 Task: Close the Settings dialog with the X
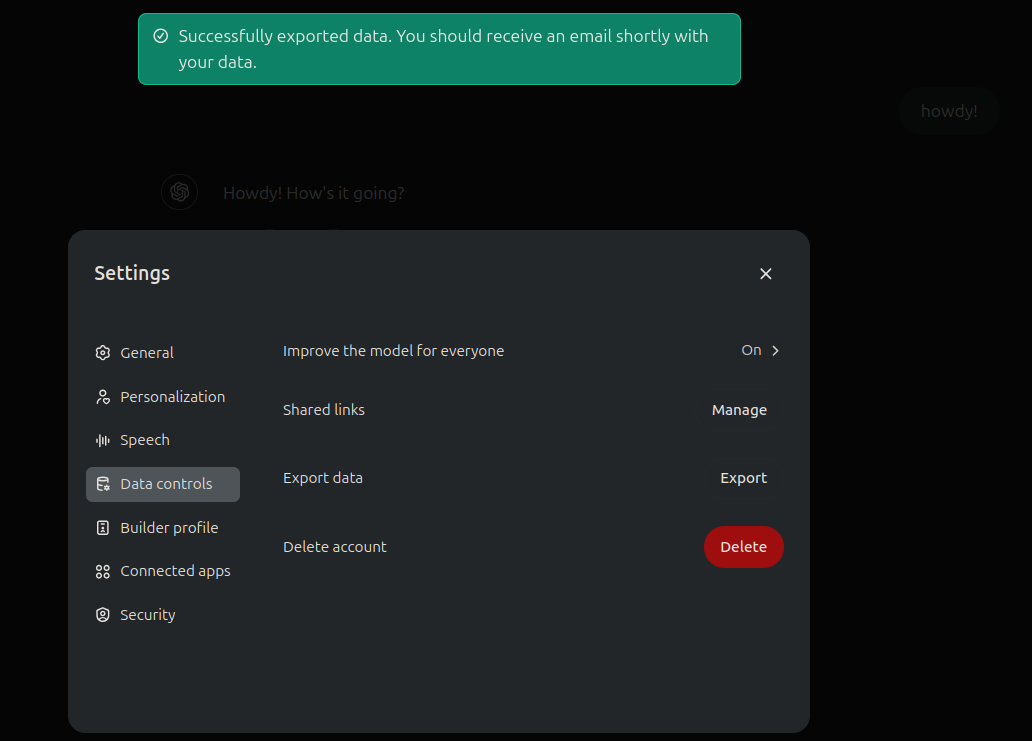pyautogui.click(x=766, y=274)
